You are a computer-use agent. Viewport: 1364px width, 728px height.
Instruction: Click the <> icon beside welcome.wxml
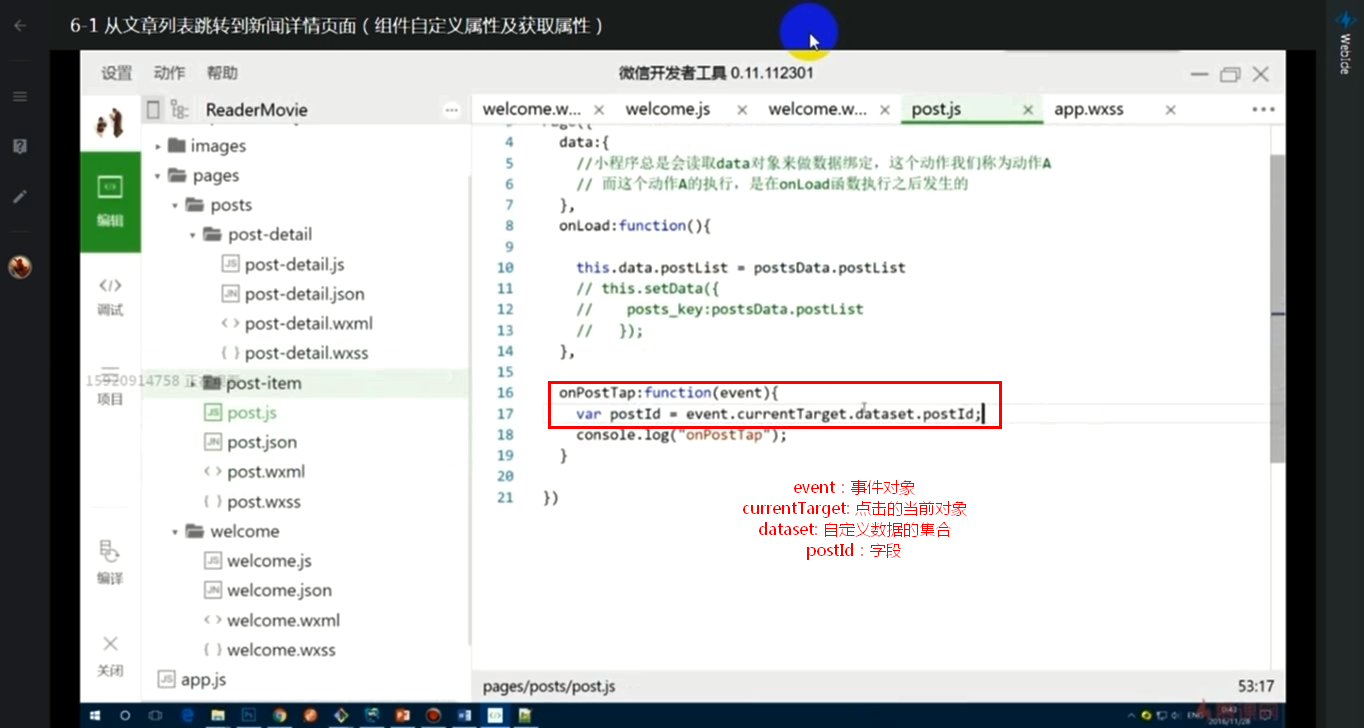(x=212, y=620)
